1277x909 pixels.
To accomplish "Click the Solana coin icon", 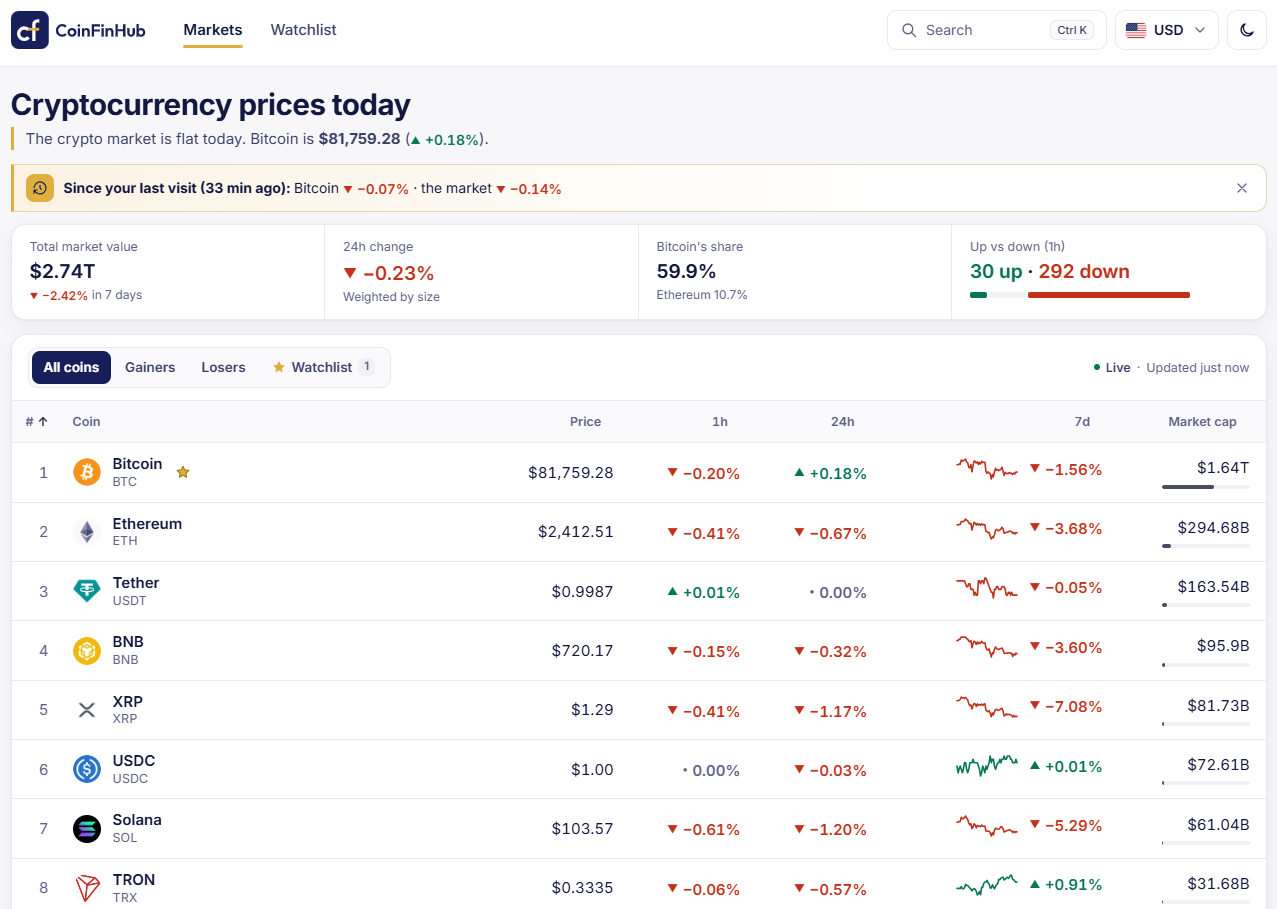I will pos(87,828).
